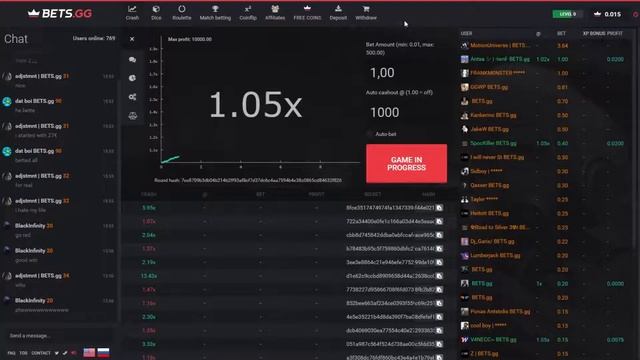
Task: Copy hash of the 13.43x crash row
Action: pyautogui.click(x=439, y=276)
